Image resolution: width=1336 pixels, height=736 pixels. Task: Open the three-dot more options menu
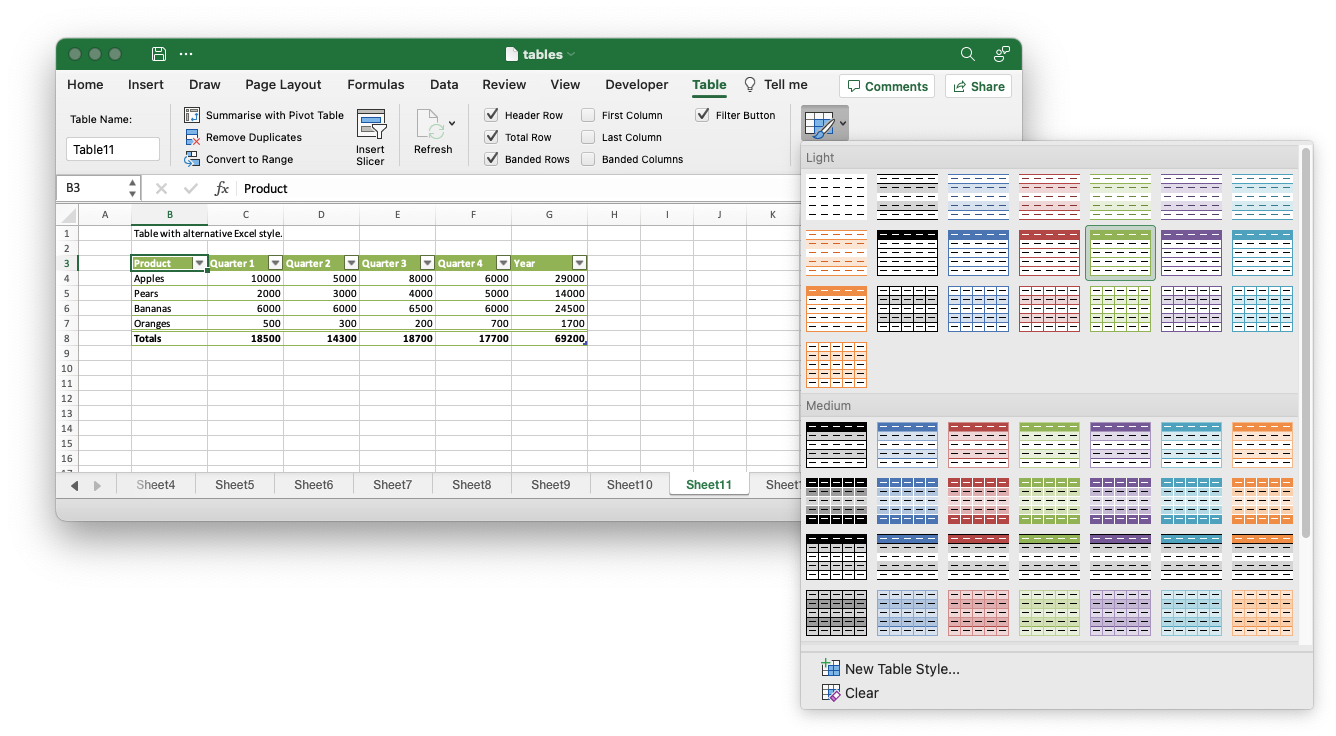pos(186,54)
